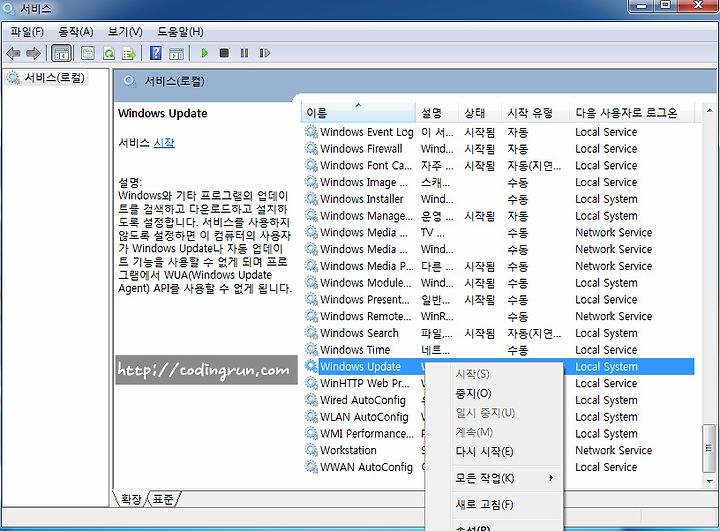Image resolution: width=720 pixels, height=531 pixels.
Task: Restart service with restart toolbar icon
Action: coord(264,53)
